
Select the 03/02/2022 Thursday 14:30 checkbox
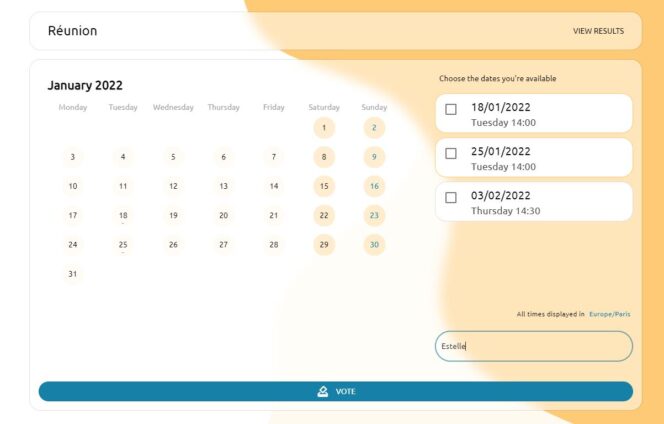click(451, 198)
